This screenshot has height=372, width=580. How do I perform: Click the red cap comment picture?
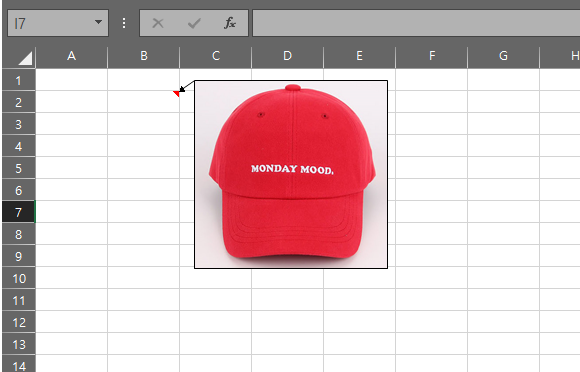[x=291, y=174]
